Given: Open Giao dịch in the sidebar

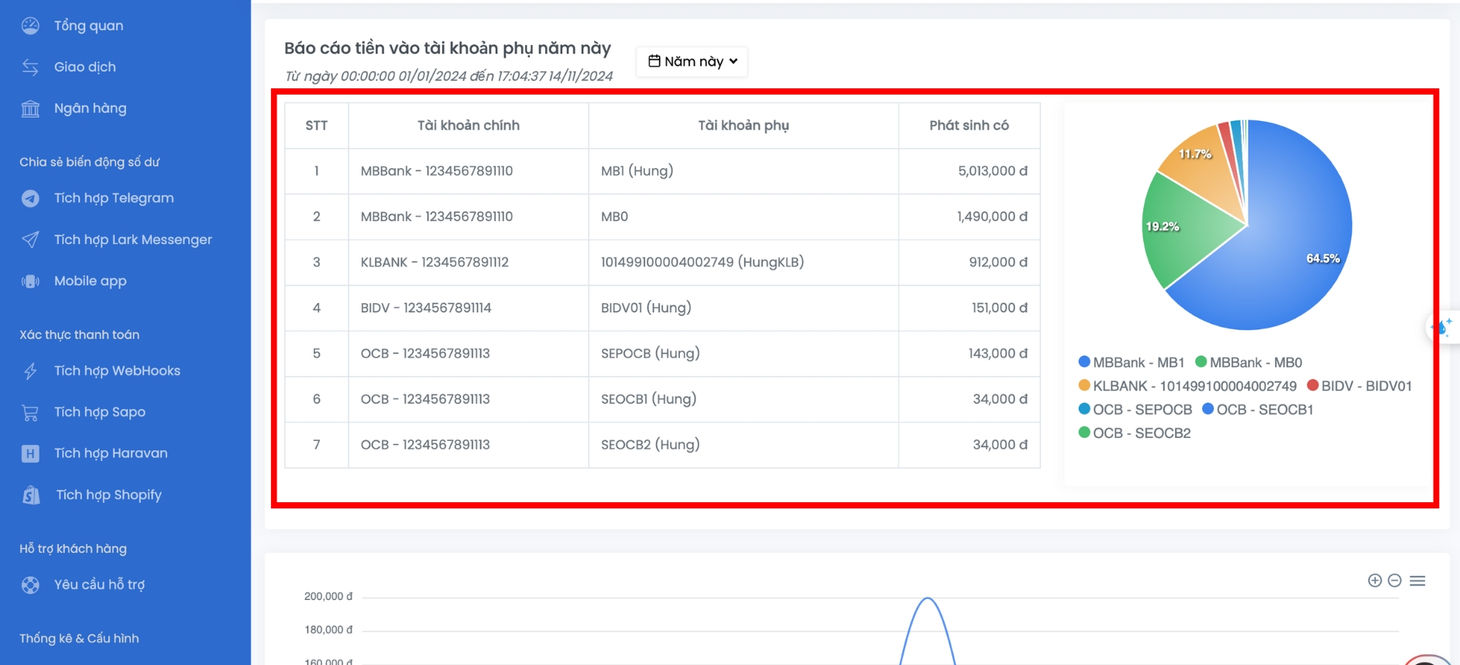Looking at the screenshot, I should coord(85,67).
